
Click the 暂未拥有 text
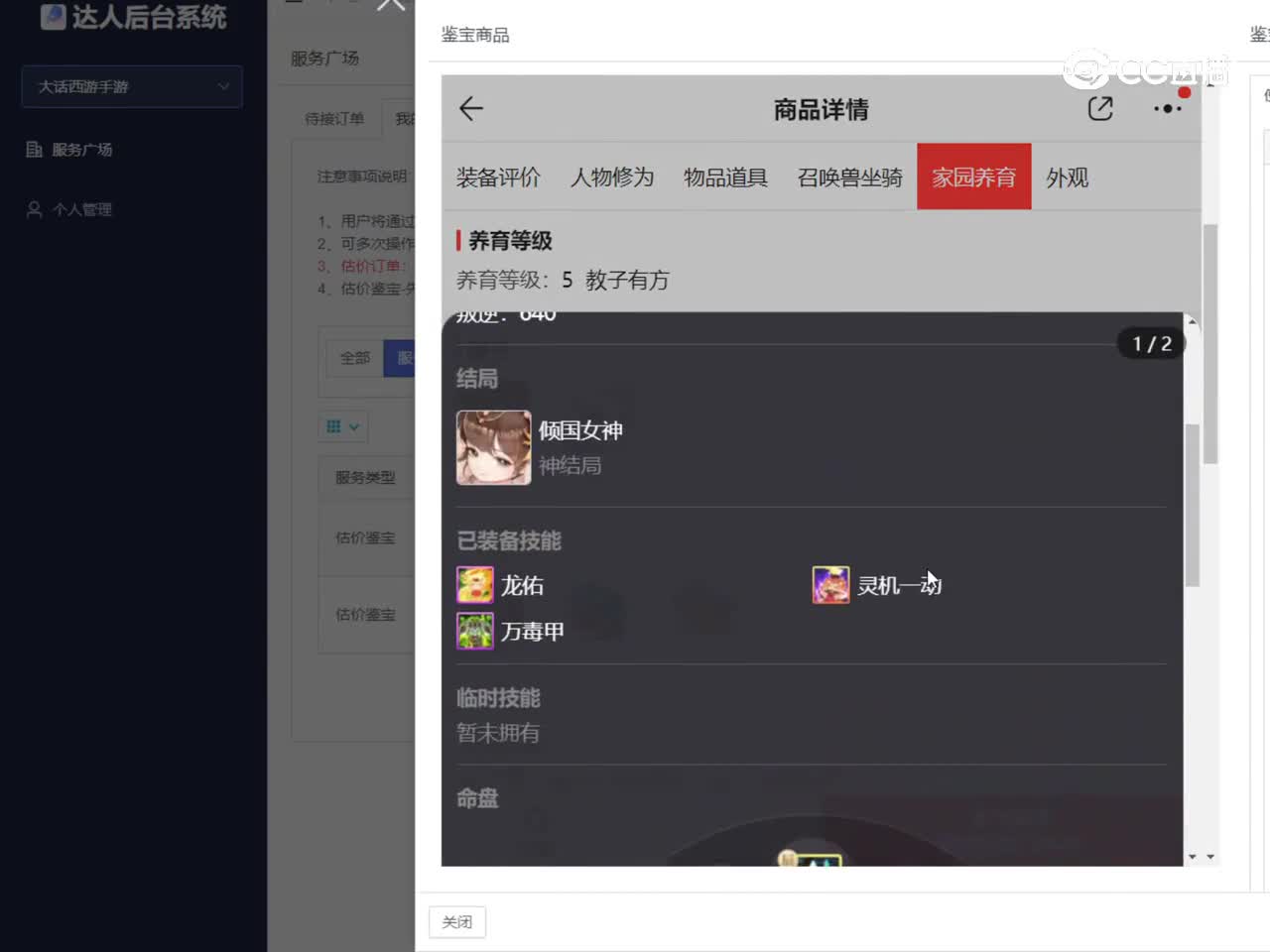(498, 734)
